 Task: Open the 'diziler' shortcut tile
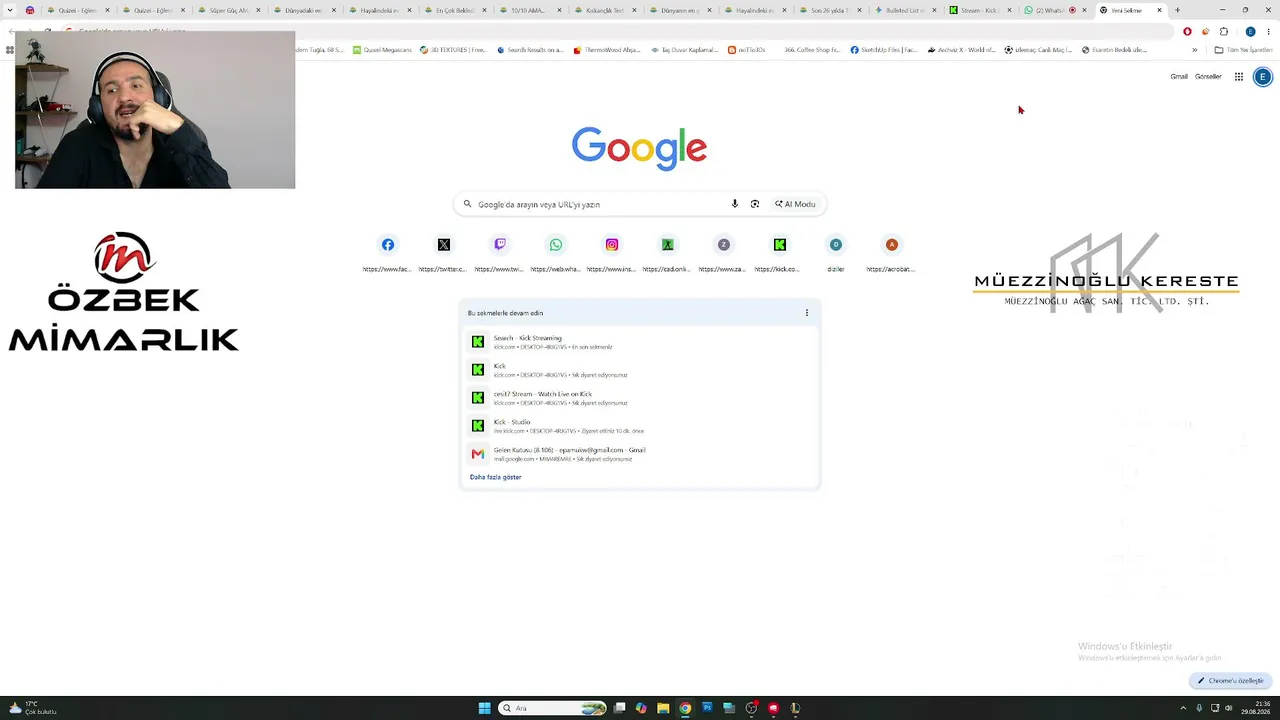click(x=835, y=252)
